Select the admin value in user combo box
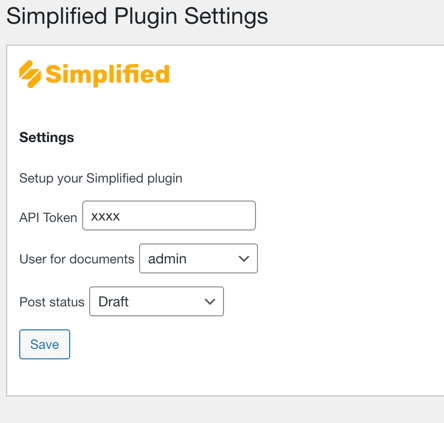 point(167,259)
